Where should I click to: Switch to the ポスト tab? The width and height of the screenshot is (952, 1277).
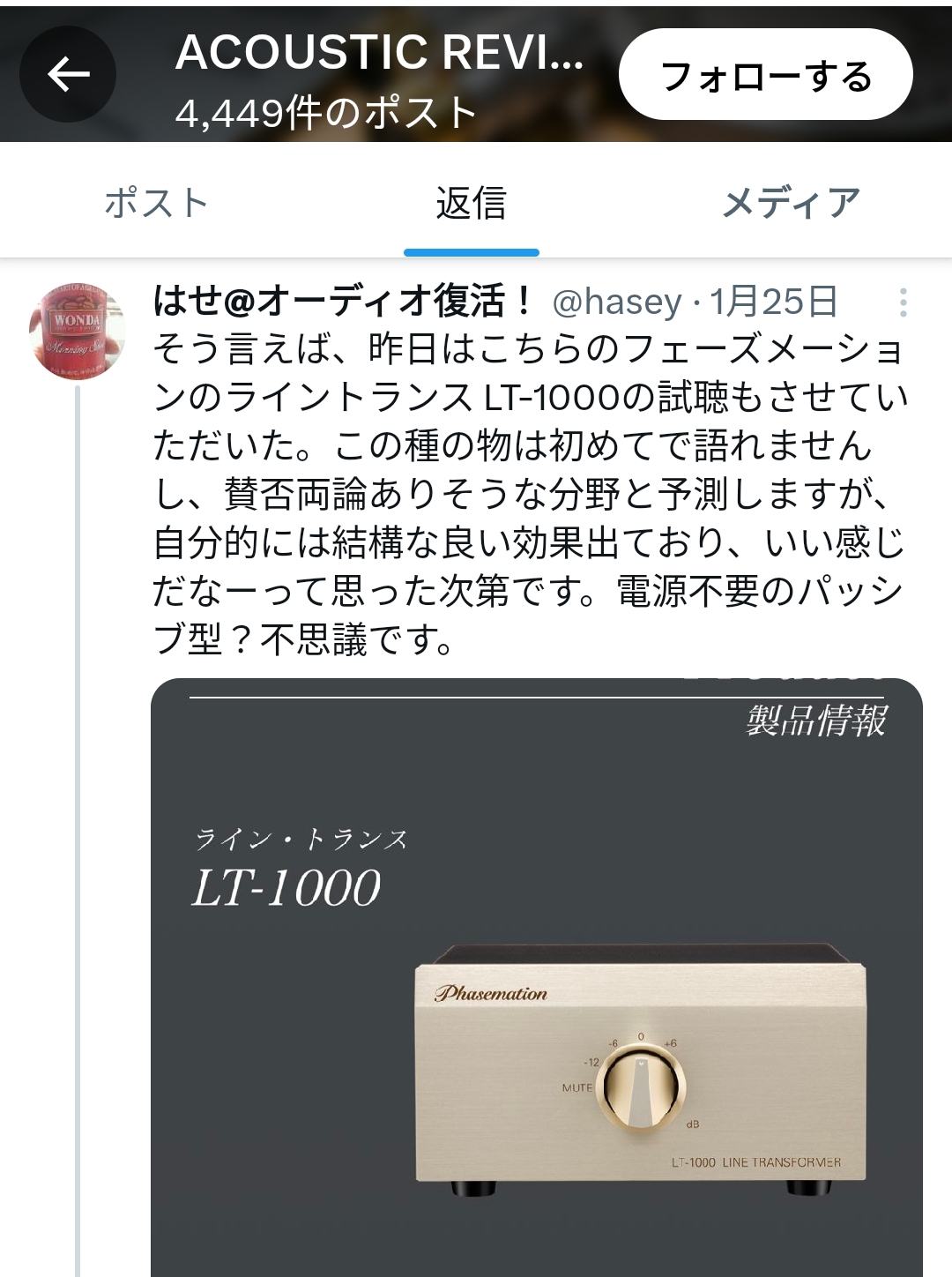(157, 203)
